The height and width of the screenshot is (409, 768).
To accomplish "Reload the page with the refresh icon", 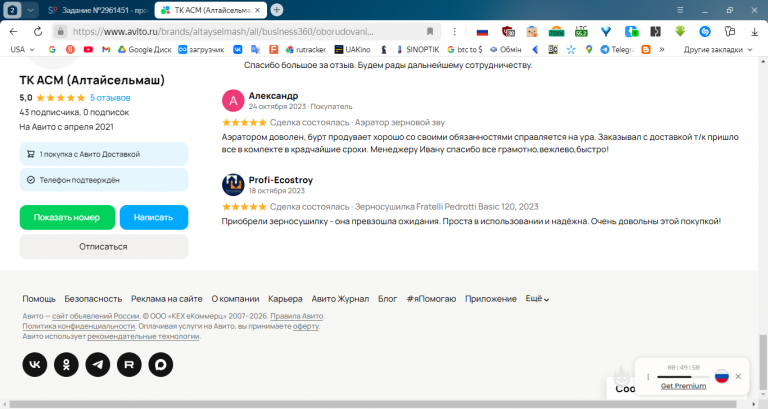I will click(38, 31).
